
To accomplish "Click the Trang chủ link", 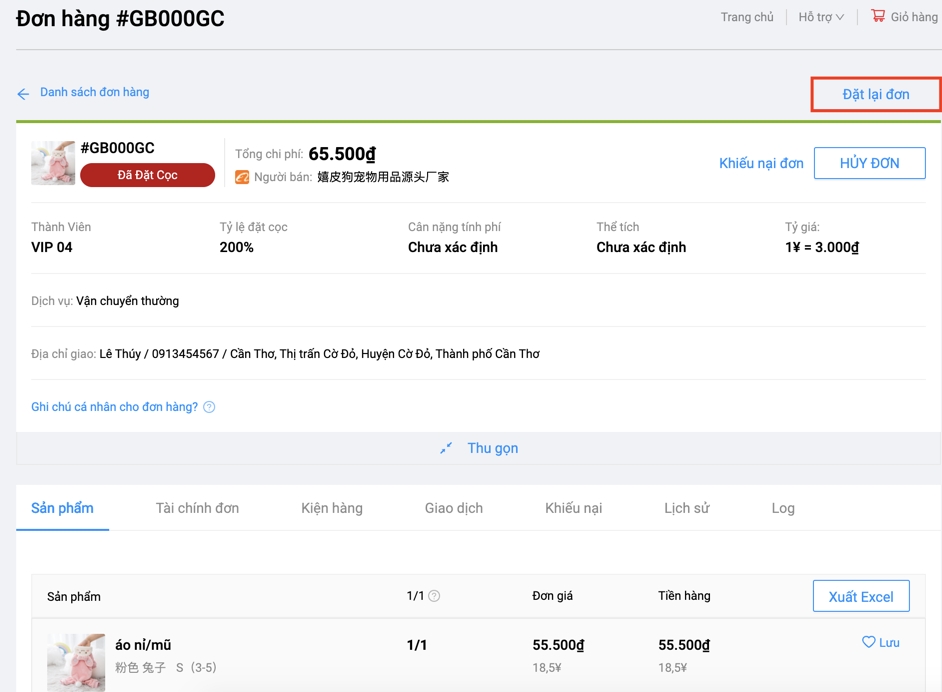I will 747,17.
